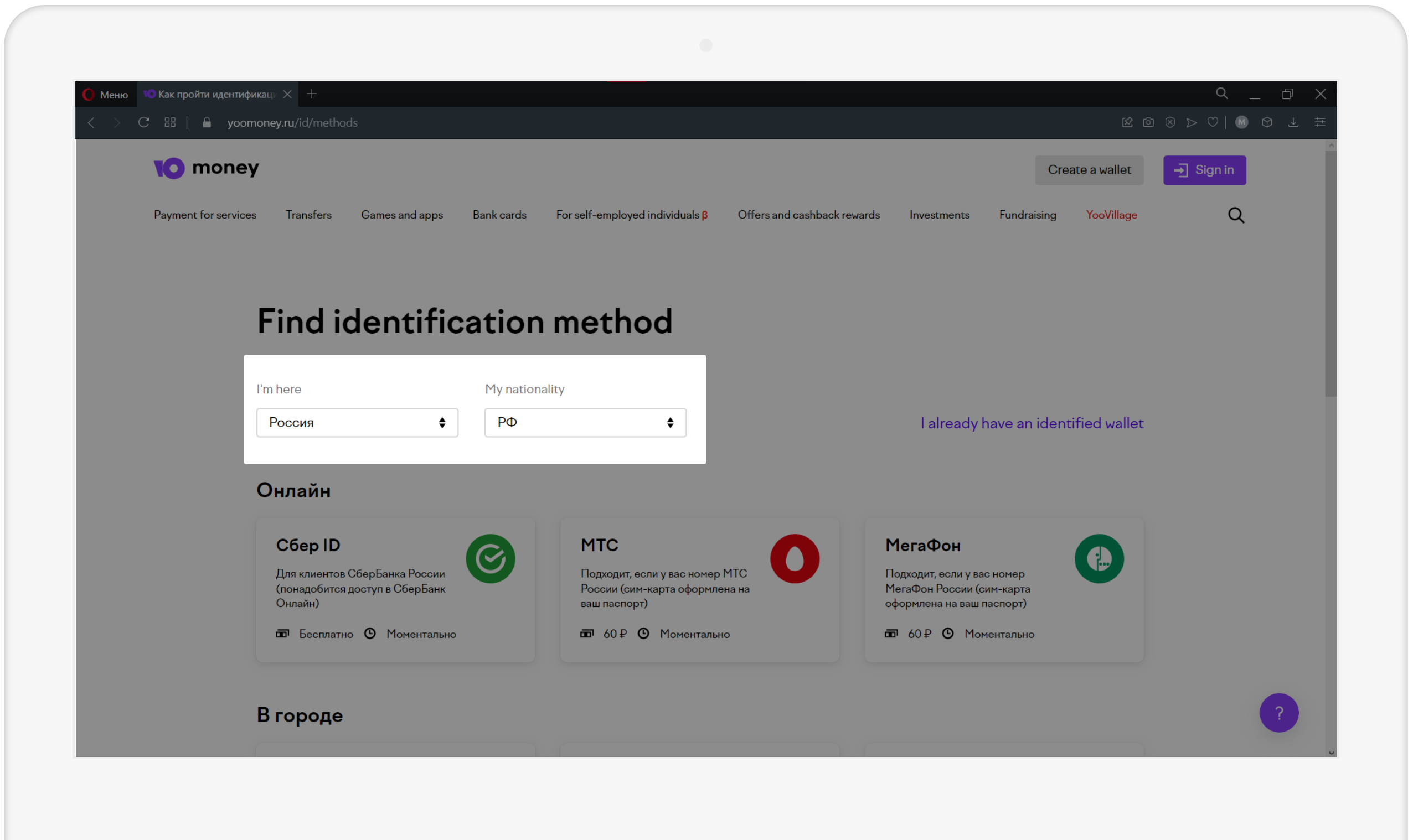Expand the "My nationality" РФ dropdown
This screenshot has height=840, width=1413.
pyautogui.click(x=585, y=423)
